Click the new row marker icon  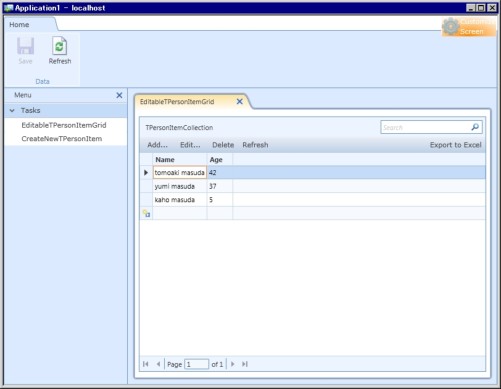[x=146, y=213]
